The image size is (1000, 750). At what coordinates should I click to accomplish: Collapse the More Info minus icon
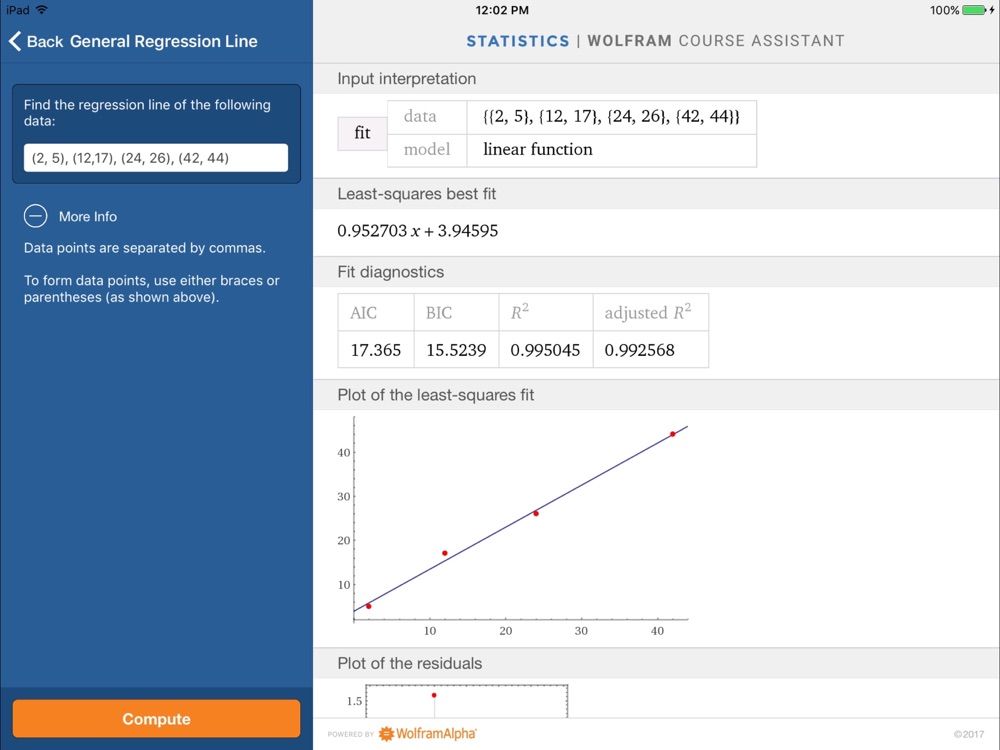(x=36, y=216)
